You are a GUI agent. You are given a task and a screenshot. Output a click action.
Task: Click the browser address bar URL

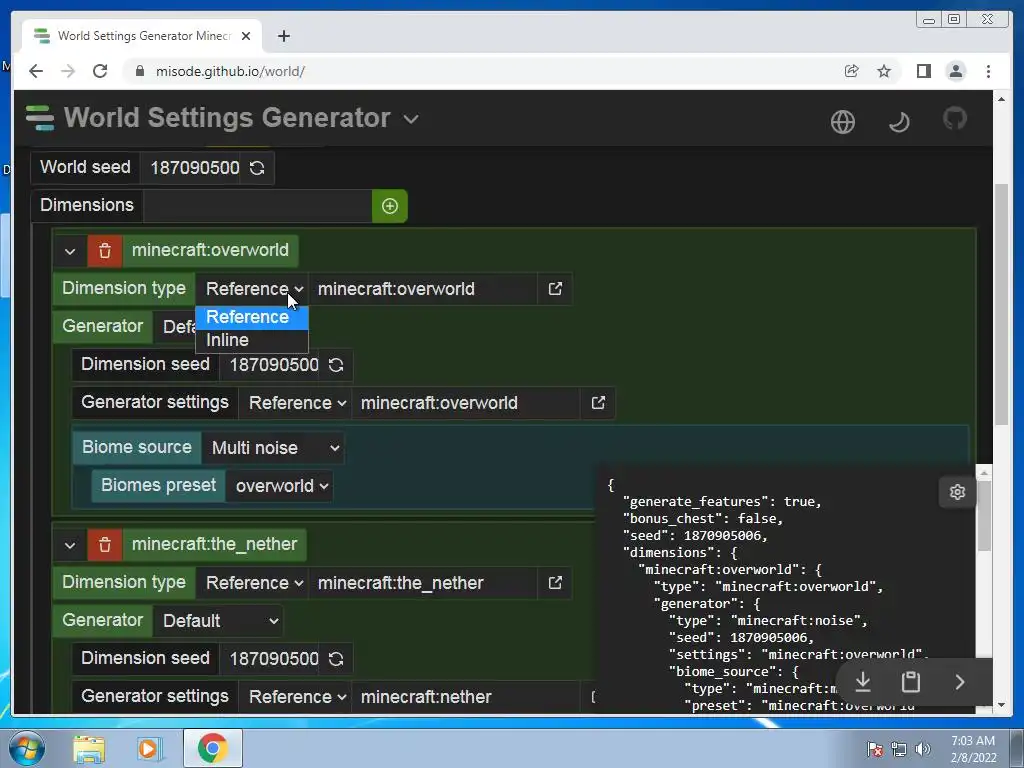[230, 71]
